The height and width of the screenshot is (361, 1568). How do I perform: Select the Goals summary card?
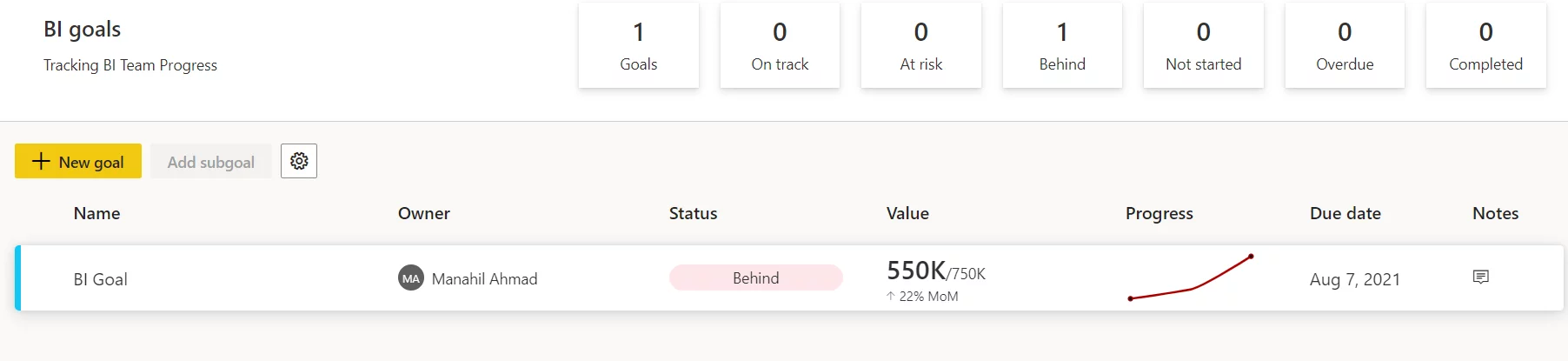point(639,45)
